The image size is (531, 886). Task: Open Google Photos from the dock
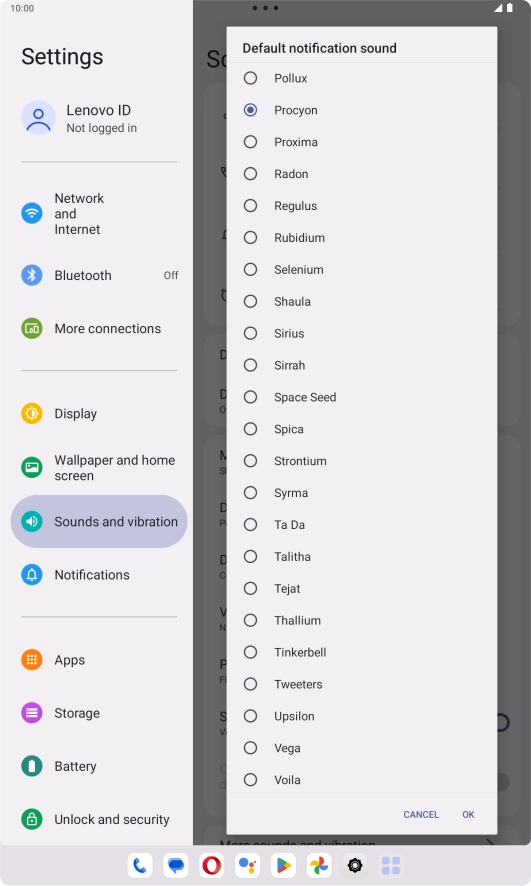coord(319,865)
